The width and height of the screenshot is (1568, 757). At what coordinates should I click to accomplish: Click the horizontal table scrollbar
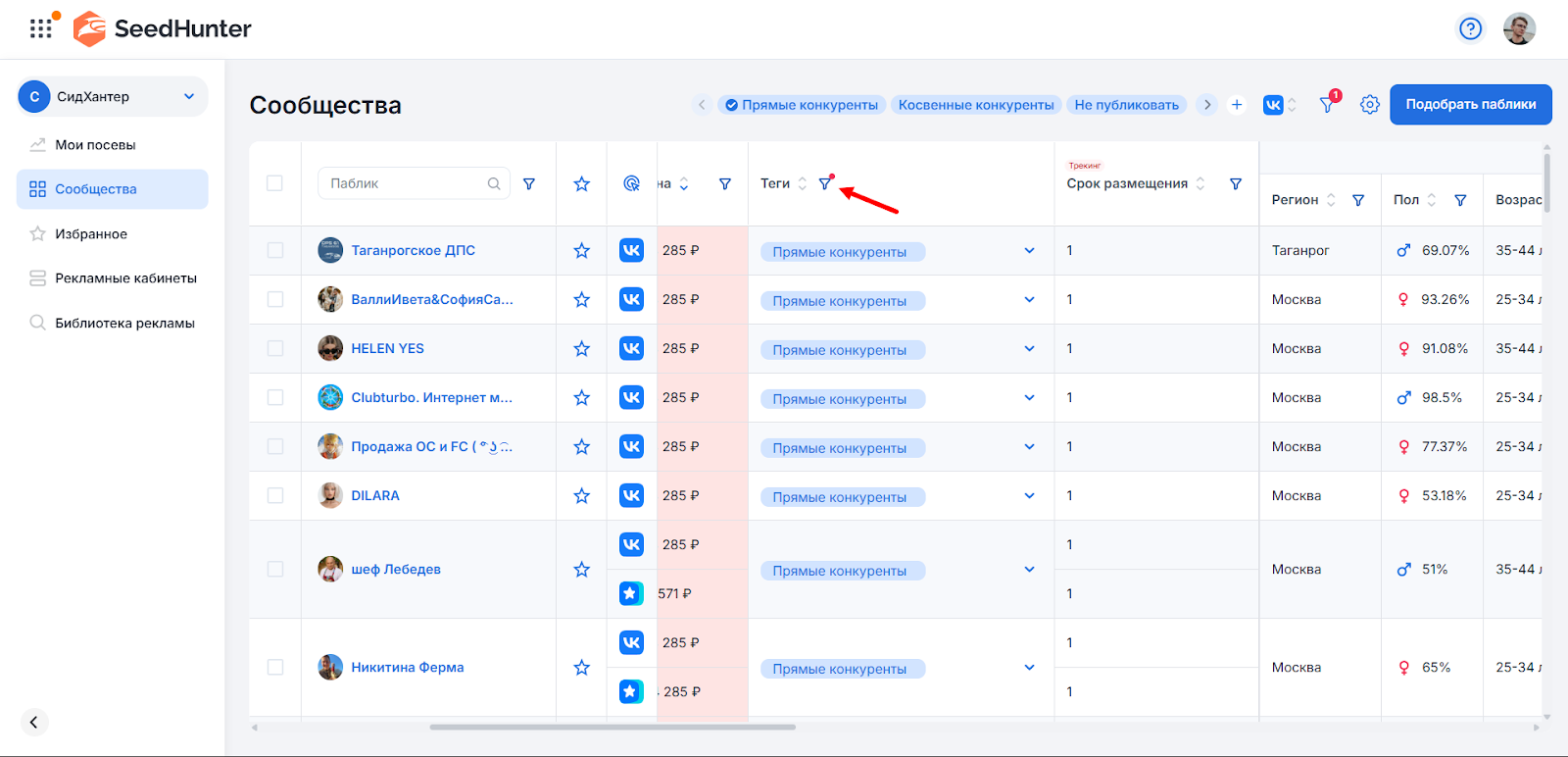click(x=612, y=728)
